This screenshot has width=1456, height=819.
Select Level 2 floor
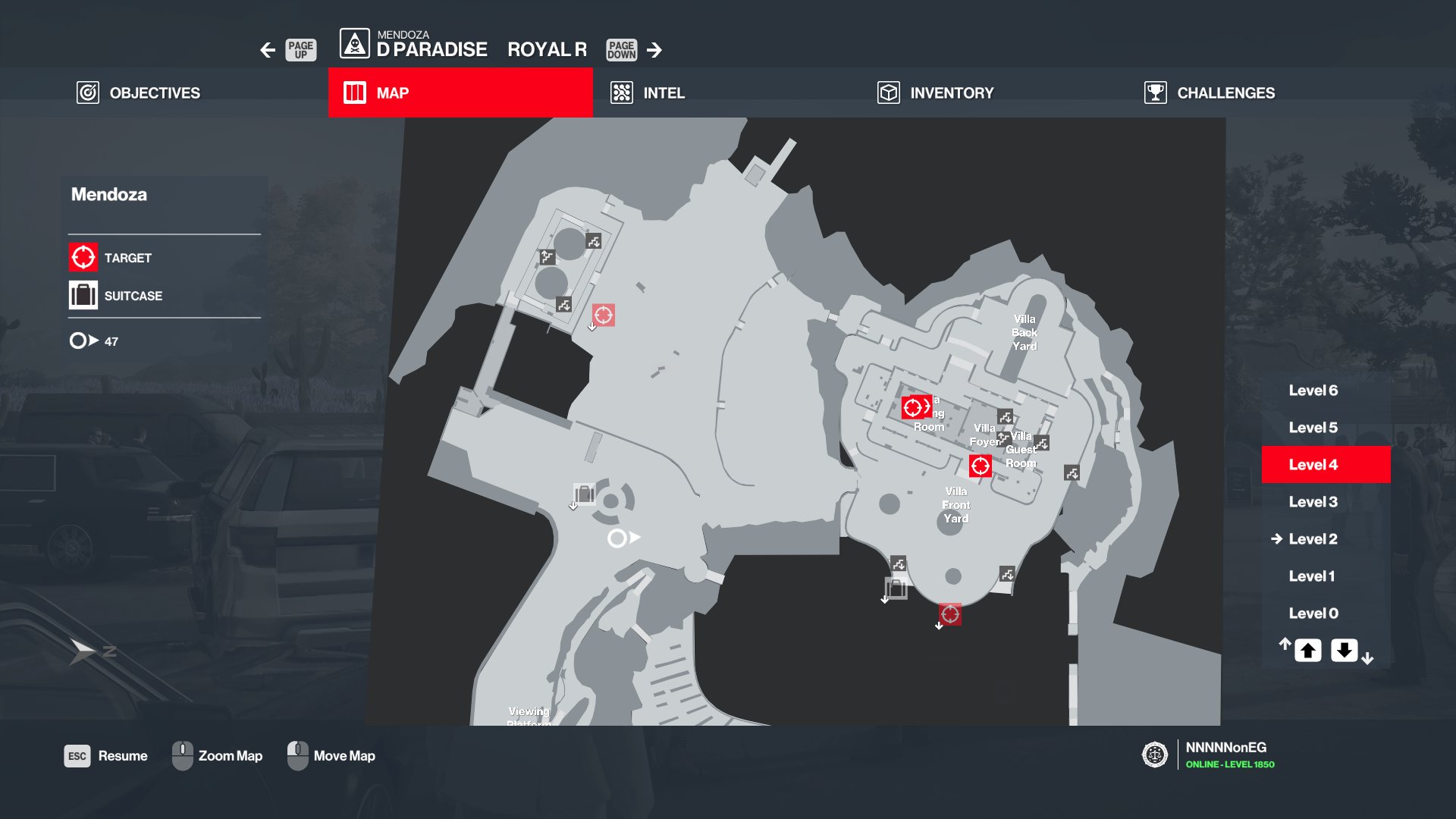coord(1326,539)
